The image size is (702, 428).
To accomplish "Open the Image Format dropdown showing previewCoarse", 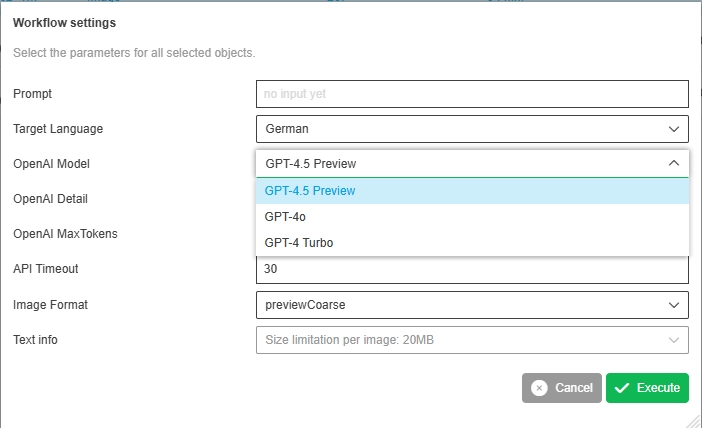I will tap(460, 305).
